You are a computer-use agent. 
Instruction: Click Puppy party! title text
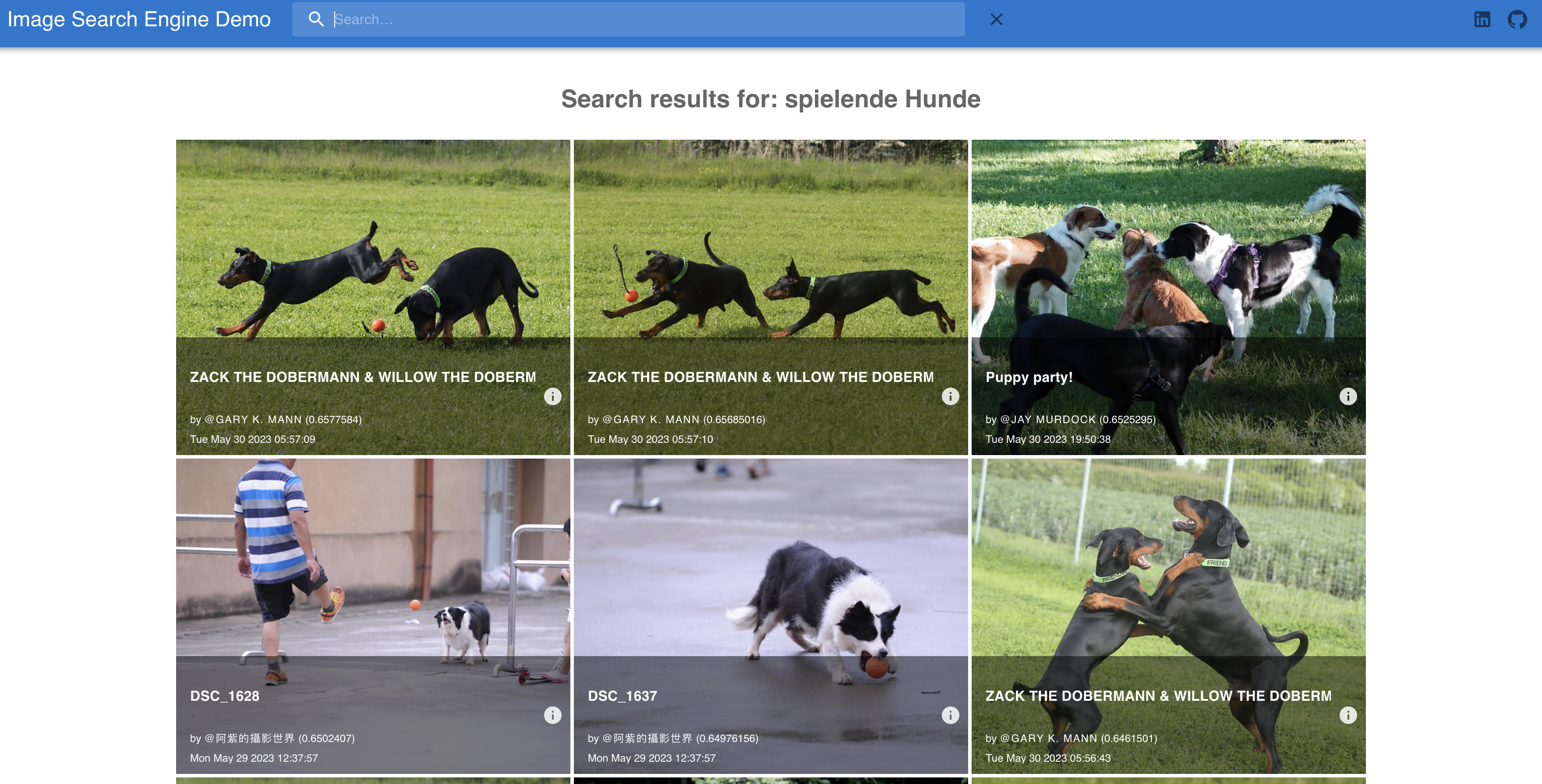pos(1029,377)
